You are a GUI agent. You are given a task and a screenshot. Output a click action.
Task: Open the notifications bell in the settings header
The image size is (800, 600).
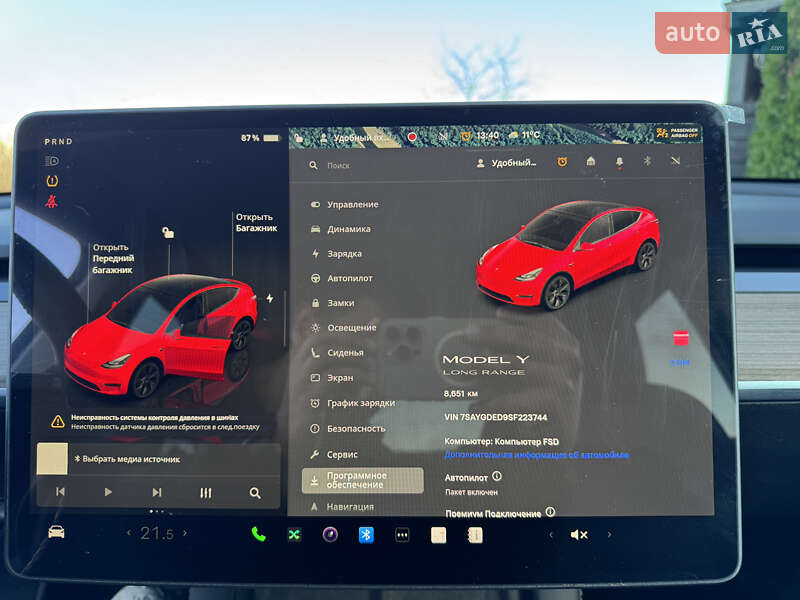pos(619,162)
